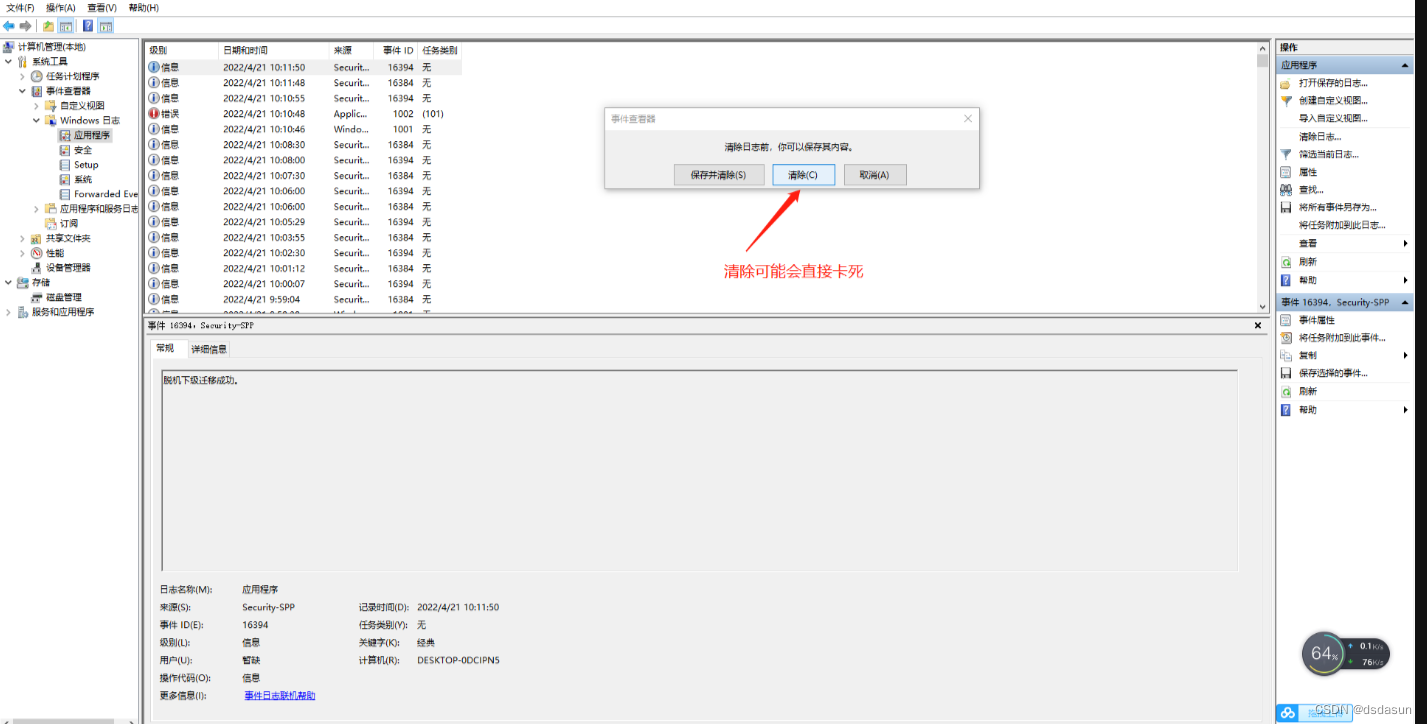Screen dimensions: 1427x724
Task: Open the 帮助(H) menu in menu bar
Action: click(144, 8)
